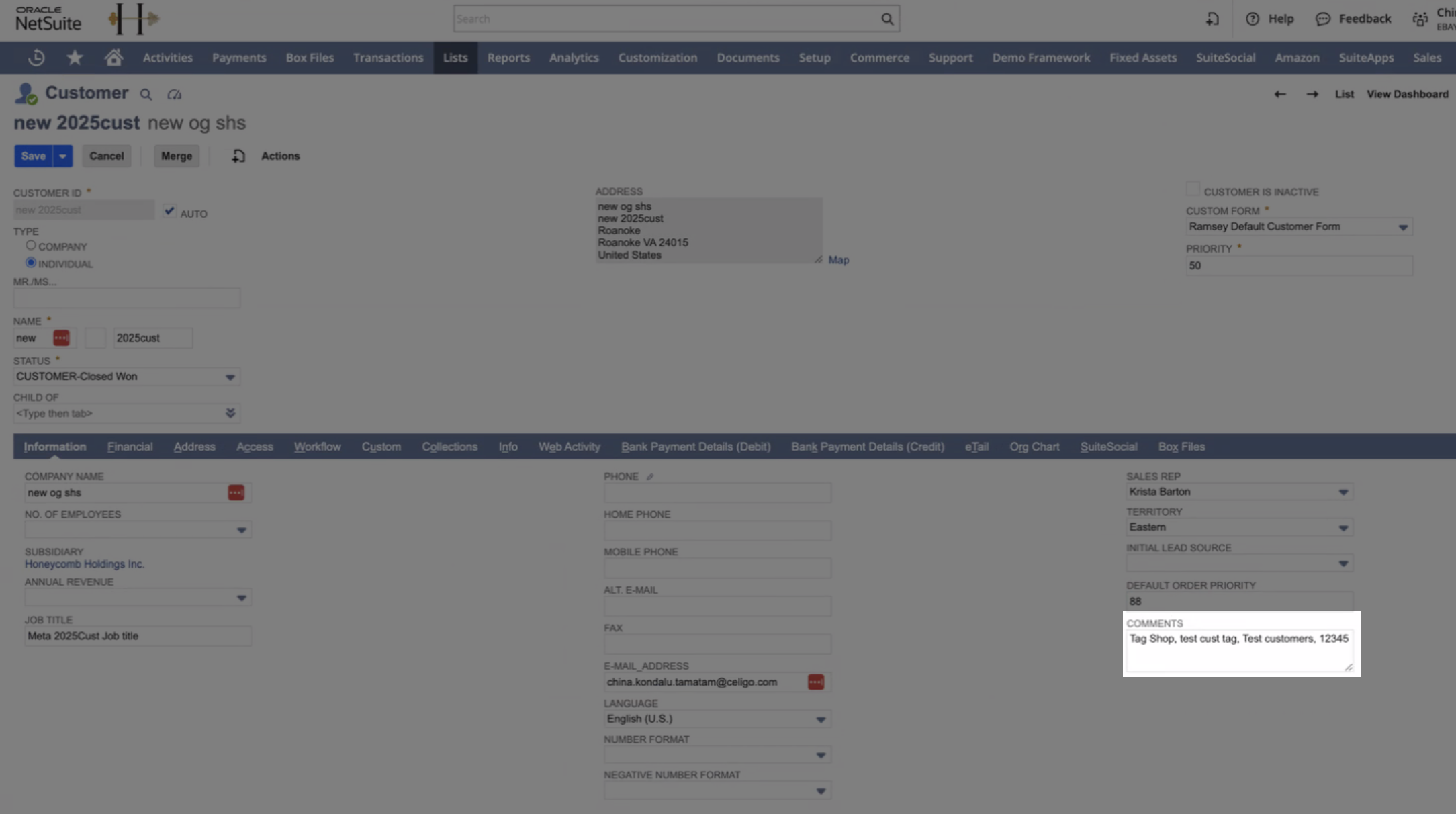
Task: Click the Customer record type icon
Action: point(26,94)
